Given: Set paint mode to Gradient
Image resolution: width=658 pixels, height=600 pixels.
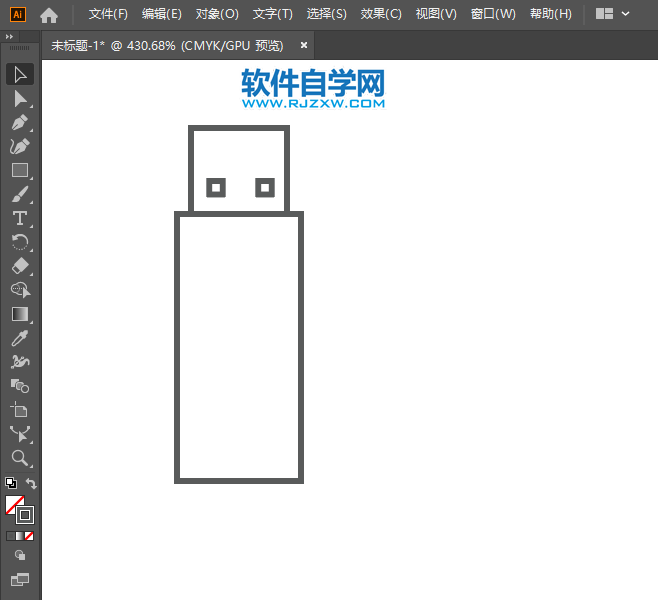Looking at the screenshot, I should (x=20, y=536).
